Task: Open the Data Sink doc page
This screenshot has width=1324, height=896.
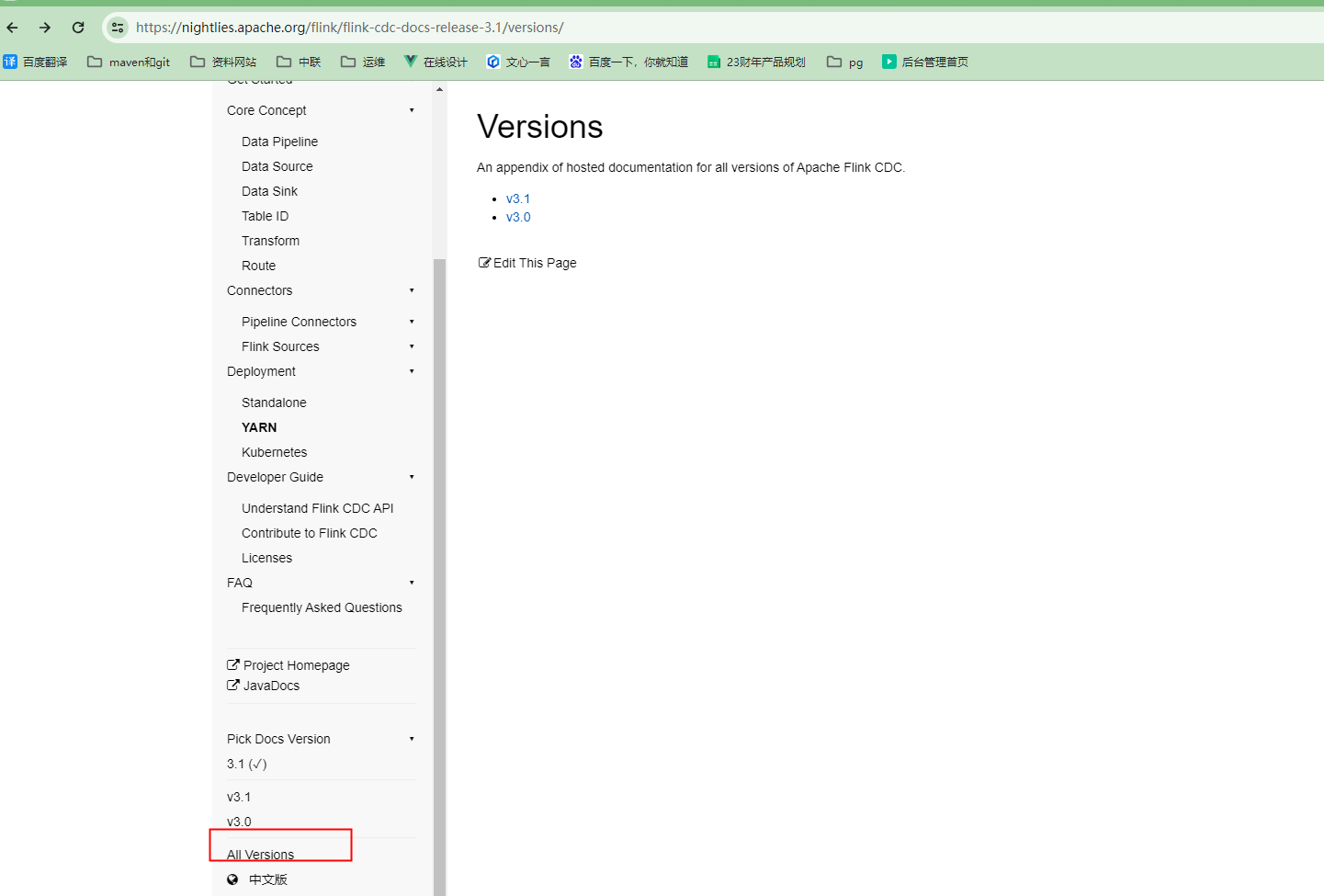Action: 269,191
